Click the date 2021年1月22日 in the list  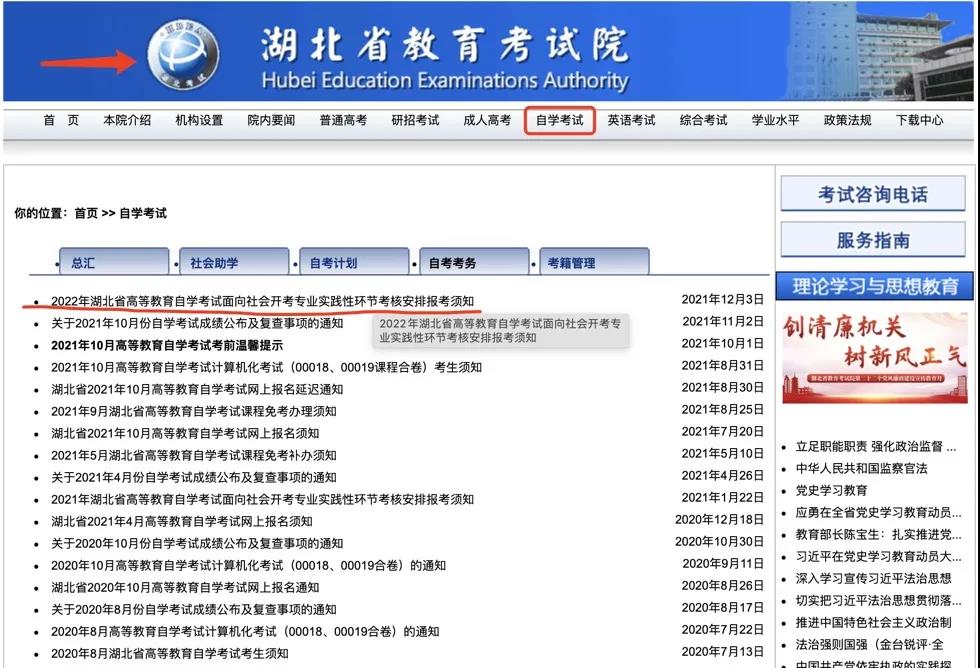(x=722, y=497)
